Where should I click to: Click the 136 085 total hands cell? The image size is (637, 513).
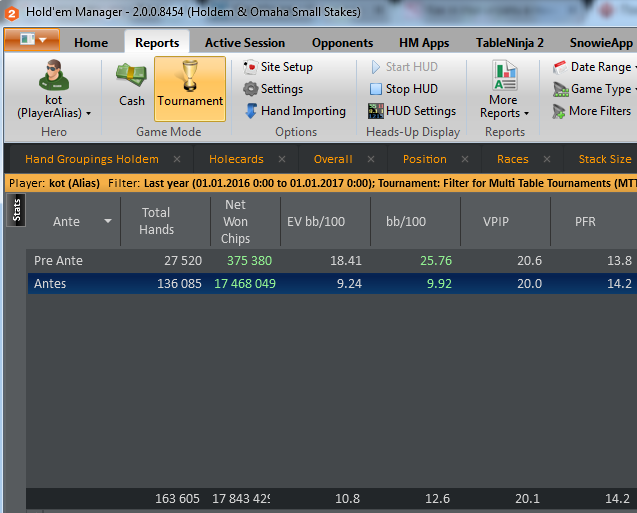[179, 284]
